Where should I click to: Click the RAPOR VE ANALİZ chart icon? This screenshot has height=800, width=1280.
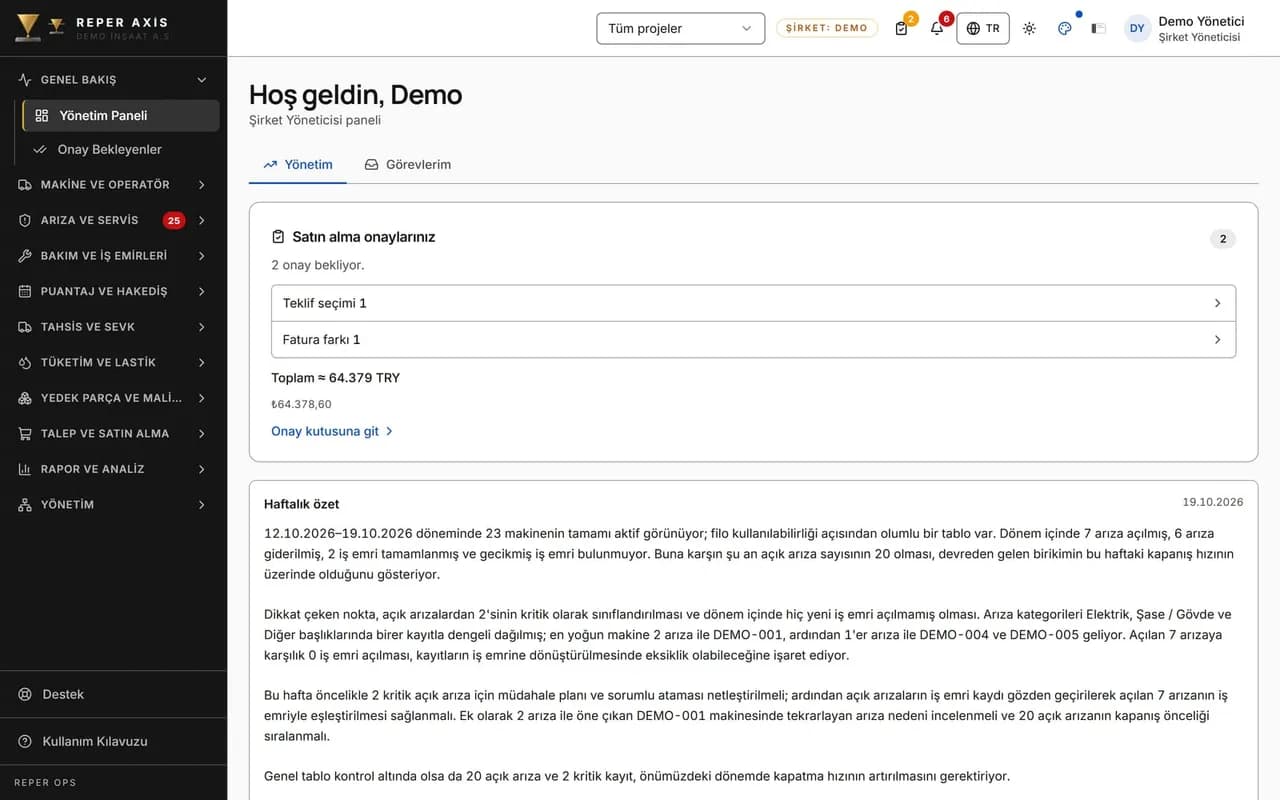coord(25,469)
